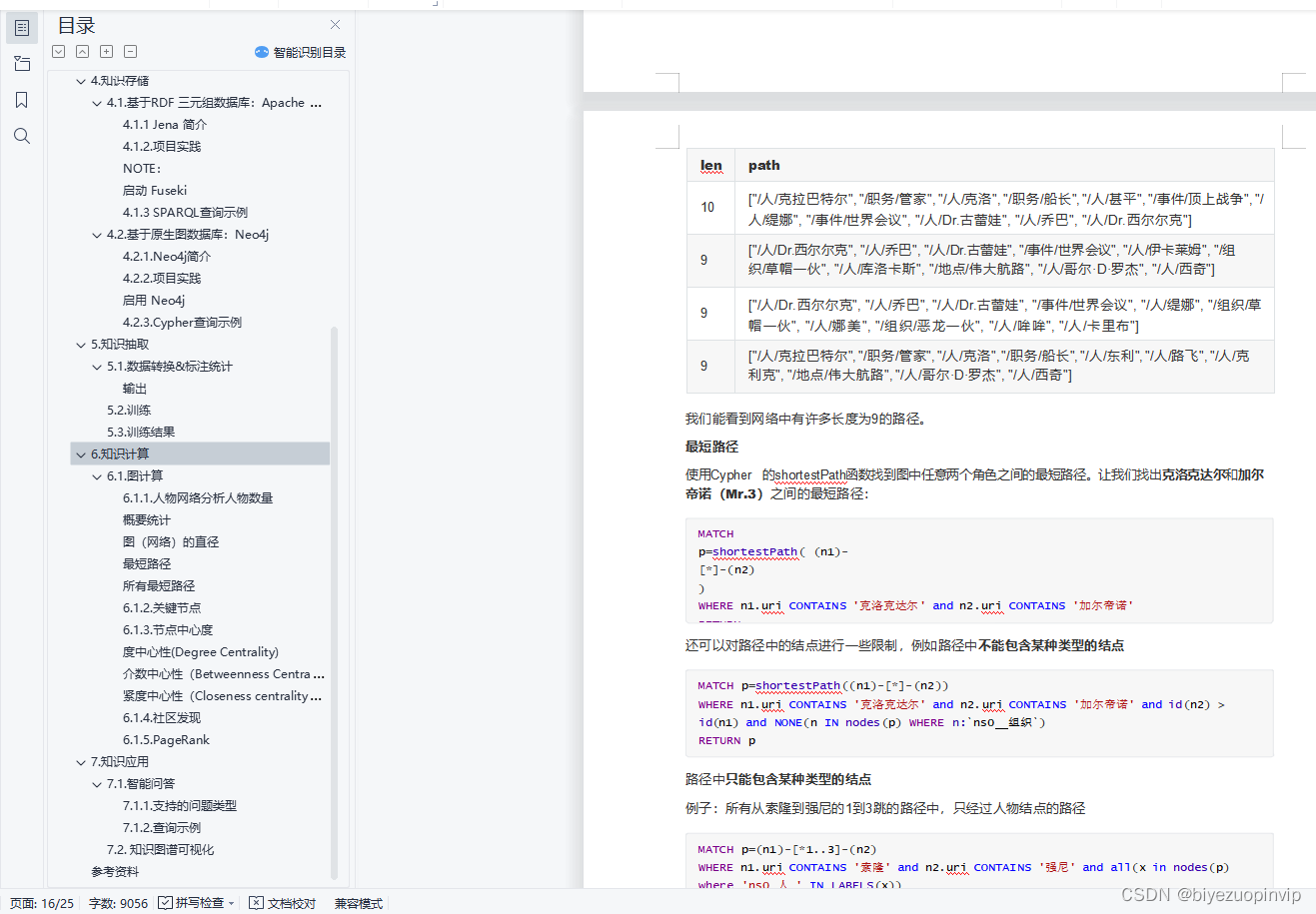Click the 'len' table header cell
The image size is (1316, 914).
click(711, 166)
